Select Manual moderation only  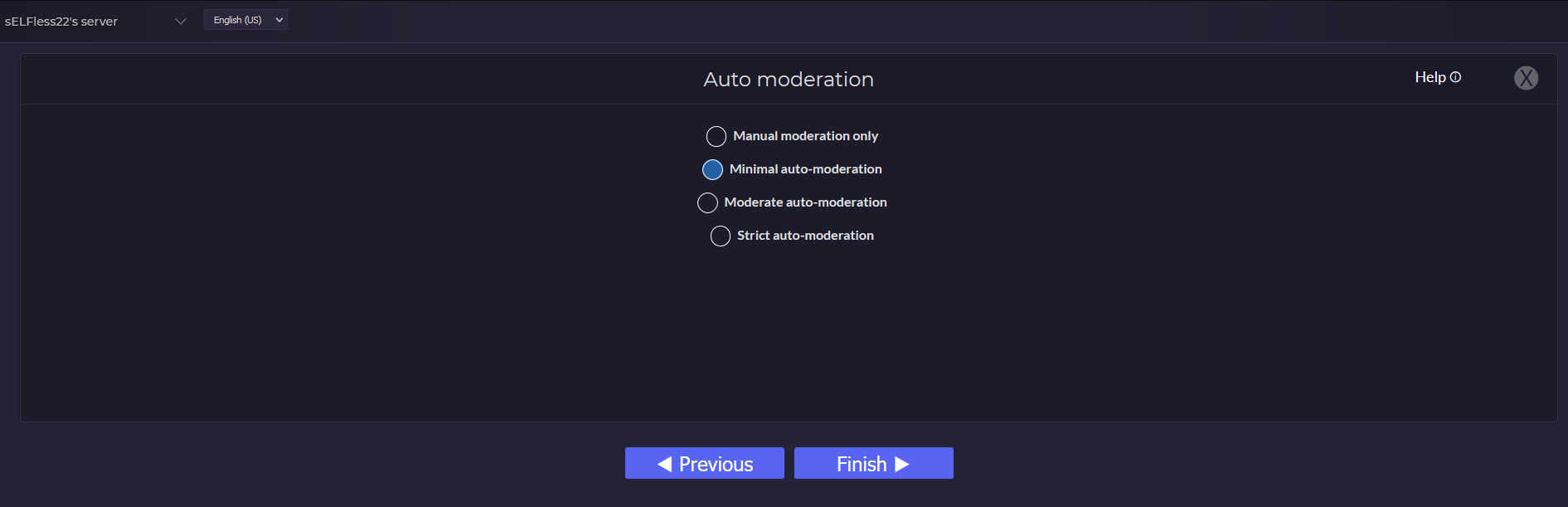716,136
